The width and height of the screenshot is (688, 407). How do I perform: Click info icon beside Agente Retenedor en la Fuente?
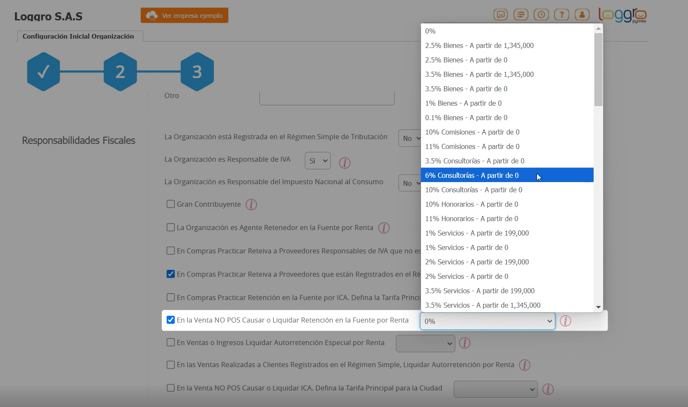tap(383, 228)
